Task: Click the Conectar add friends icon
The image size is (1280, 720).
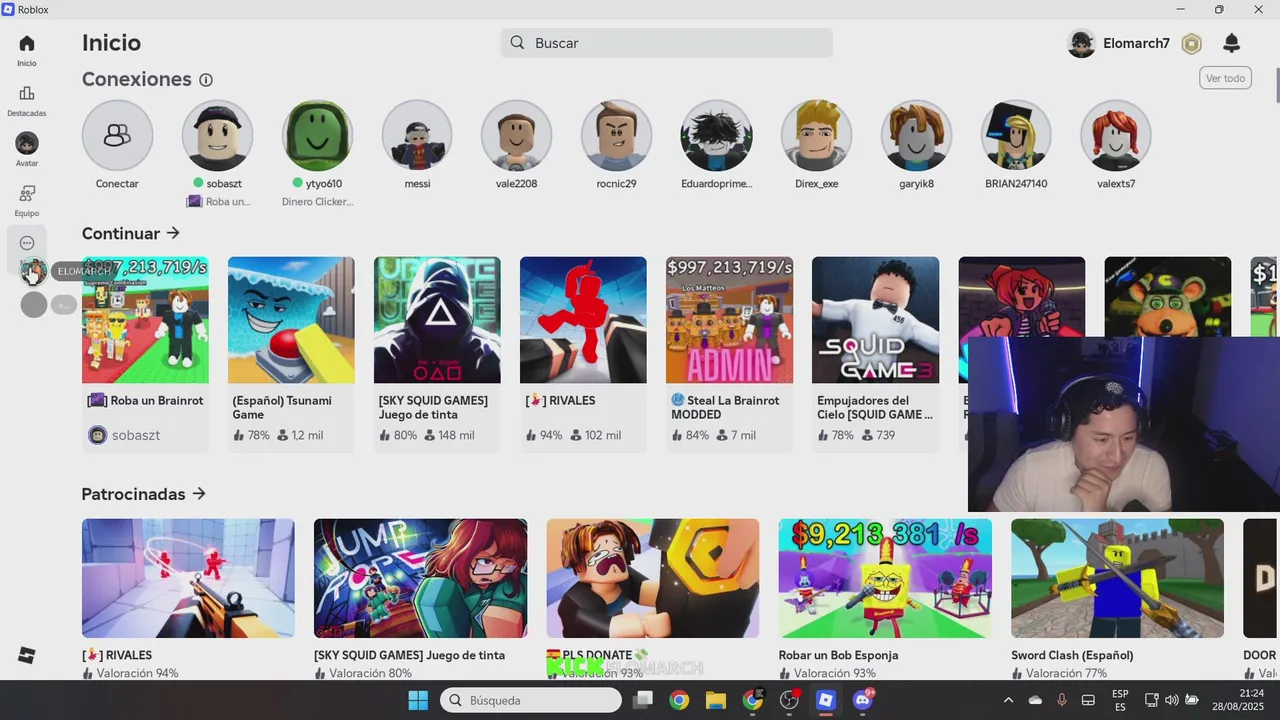Action: tap(117, 135)
